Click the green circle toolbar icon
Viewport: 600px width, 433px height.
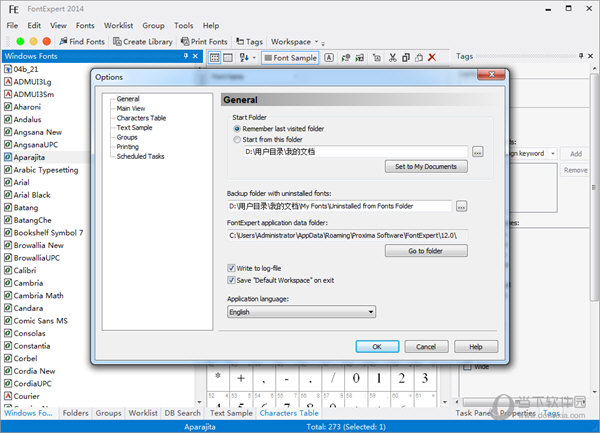(x=20, y=41)
